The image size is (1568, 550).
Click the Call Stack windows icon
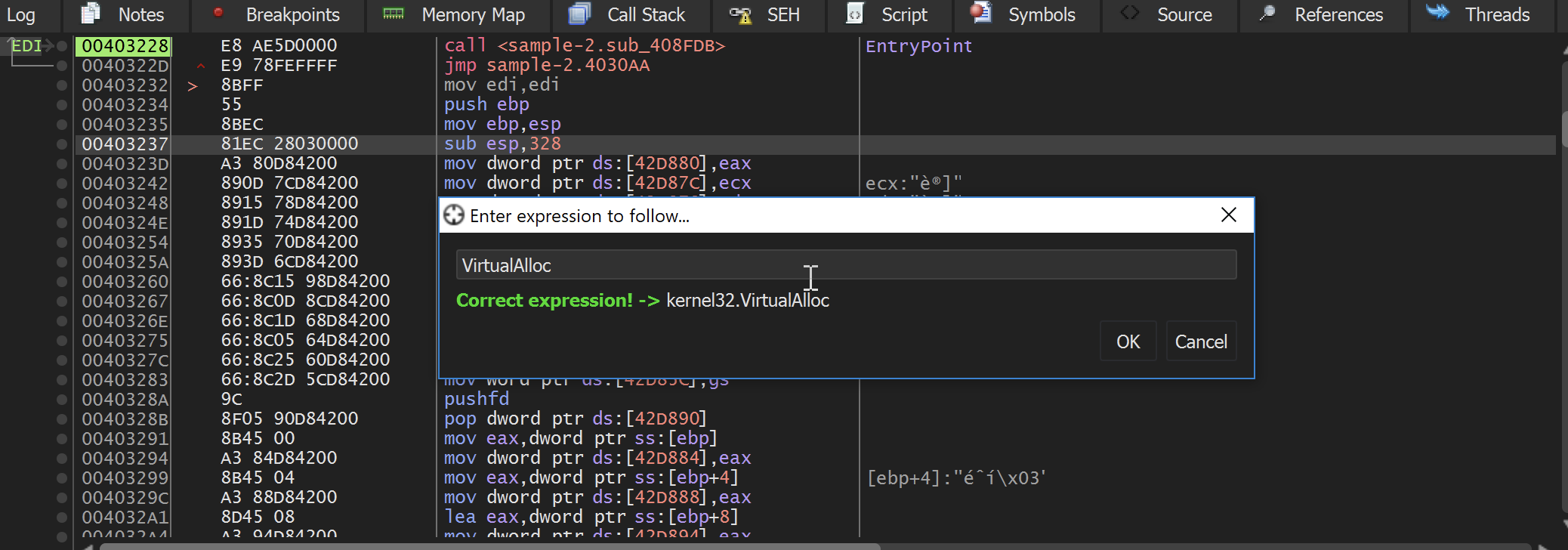click(x=579, y=14)
